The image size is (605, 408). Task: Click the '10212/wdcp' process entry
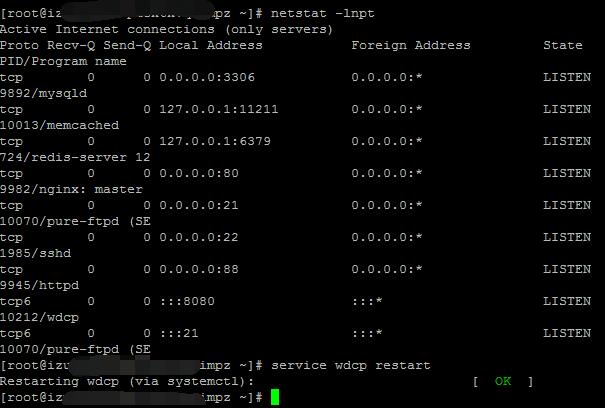(39, 317)
